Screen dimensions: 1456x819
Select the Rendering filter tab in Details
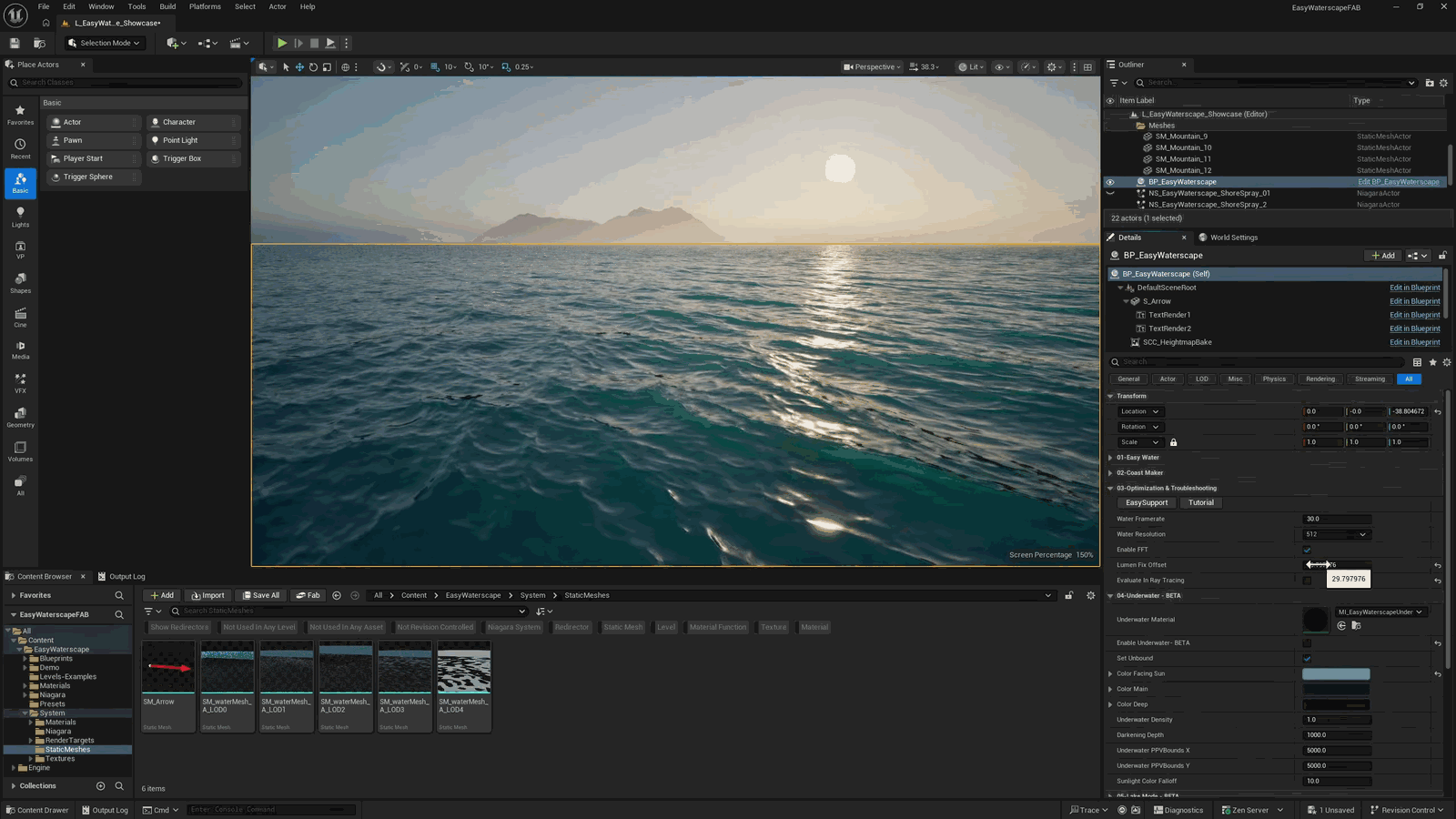(1319, 379)
